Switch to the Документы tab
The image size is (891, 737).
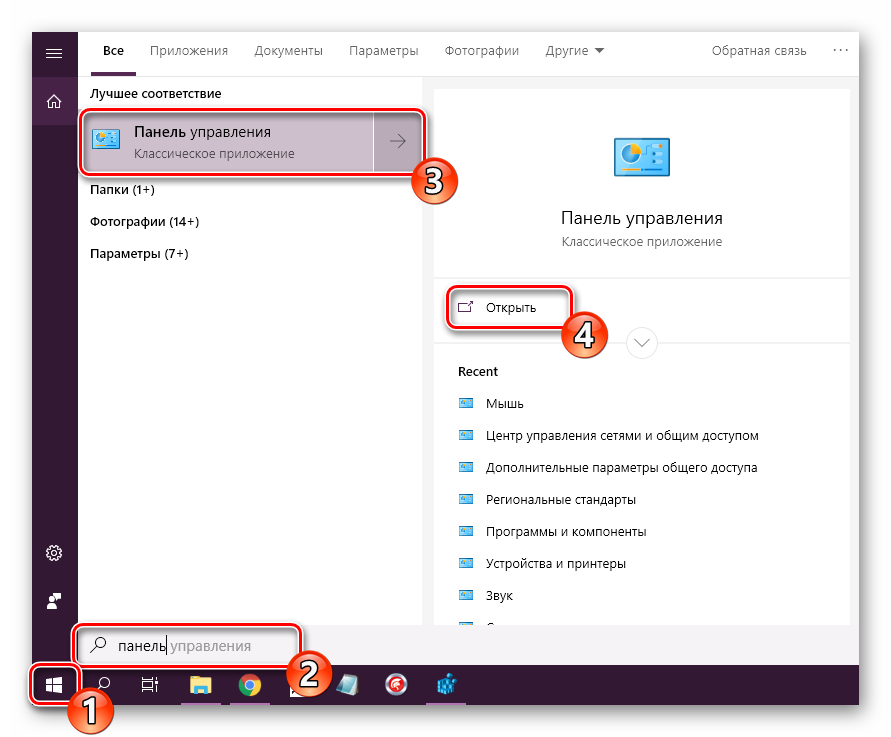click(288, 51)
